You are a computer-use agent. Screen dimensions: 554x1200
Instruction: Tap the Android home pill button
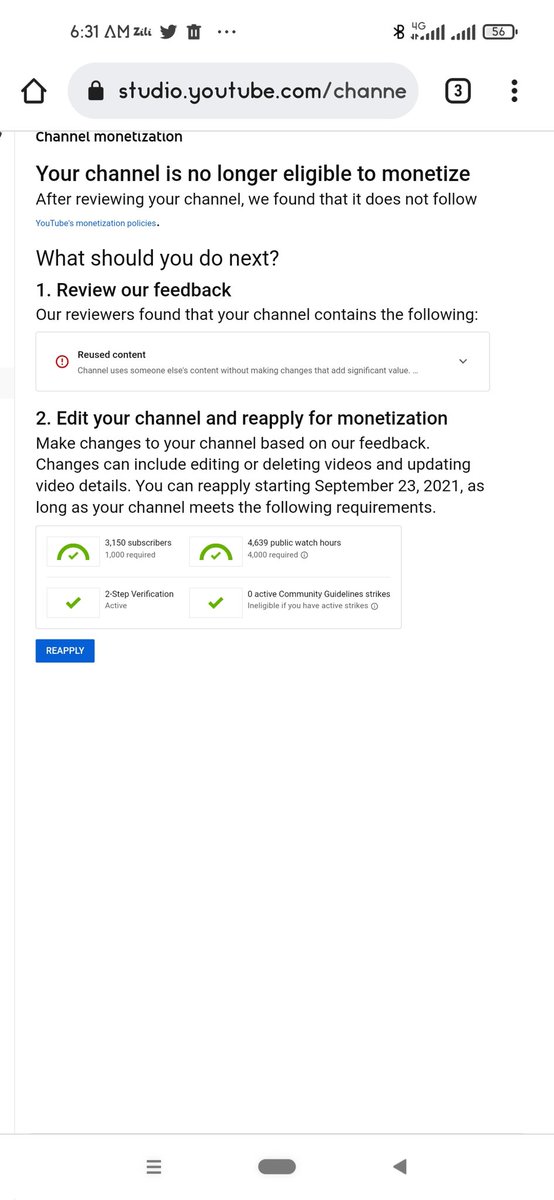(x=277, y=1166)
